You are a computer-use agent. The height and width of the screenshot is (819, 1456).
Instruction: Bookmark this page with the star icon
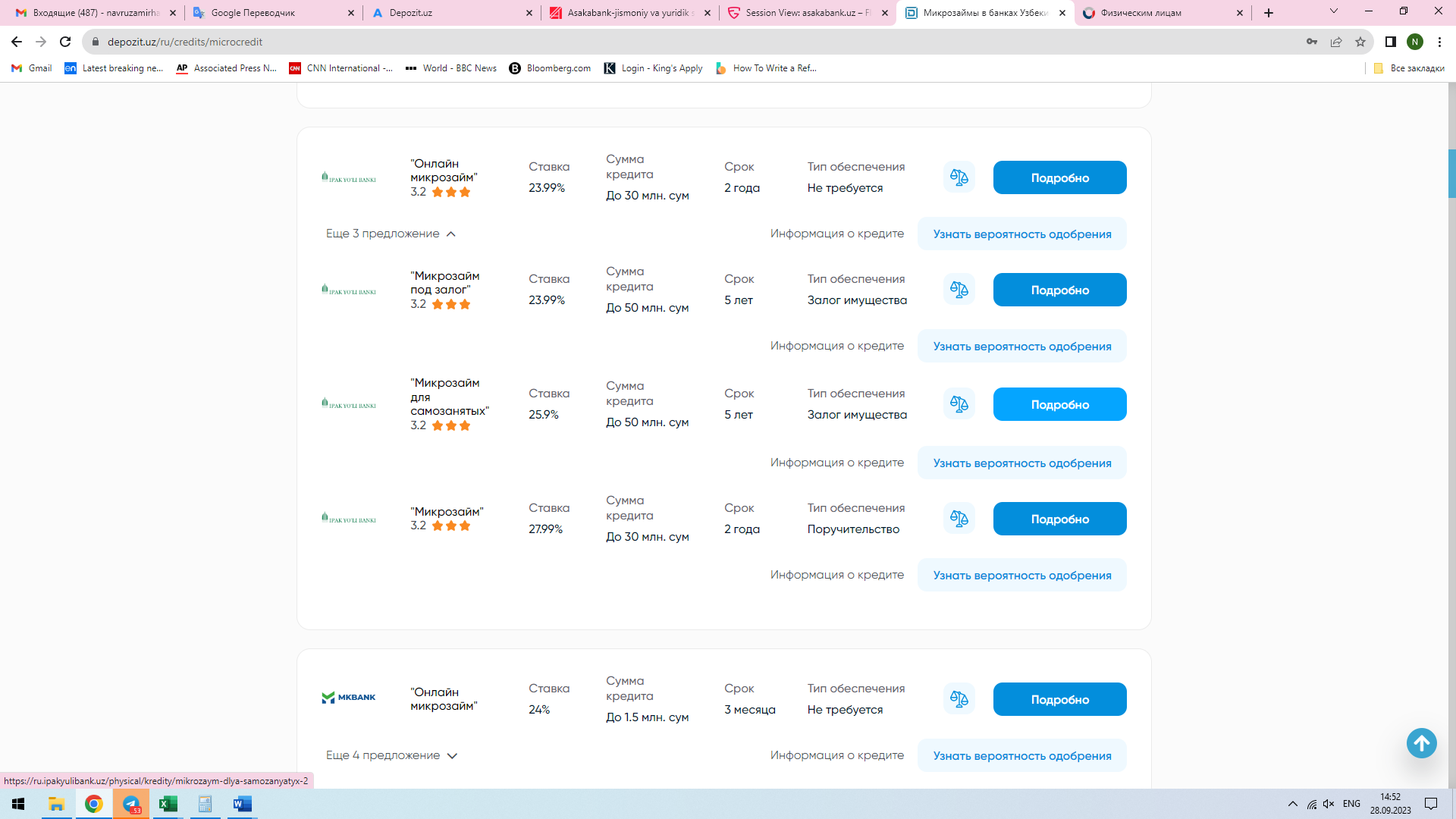click(1360, 42)
